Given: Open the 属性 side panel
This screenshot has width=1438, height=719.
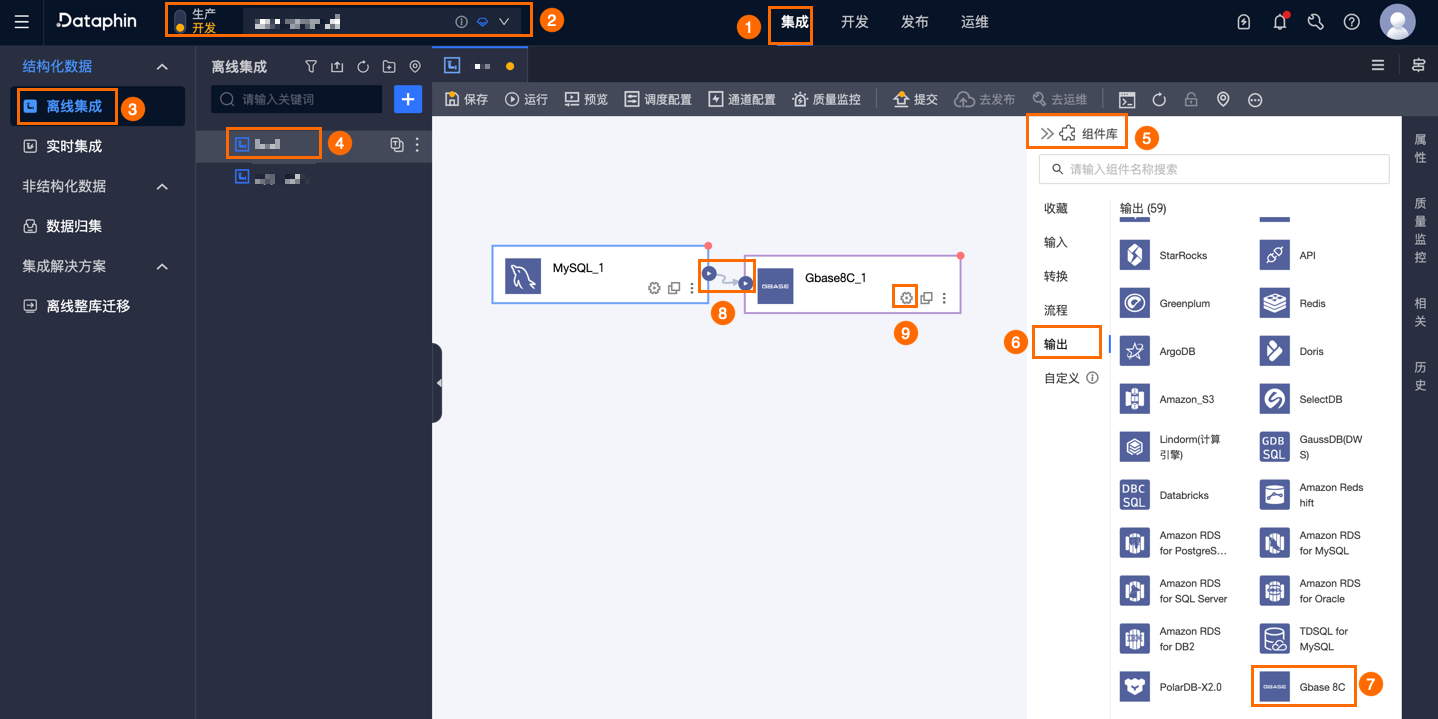Looking at the screenshot, I should tap(1420, 149).
